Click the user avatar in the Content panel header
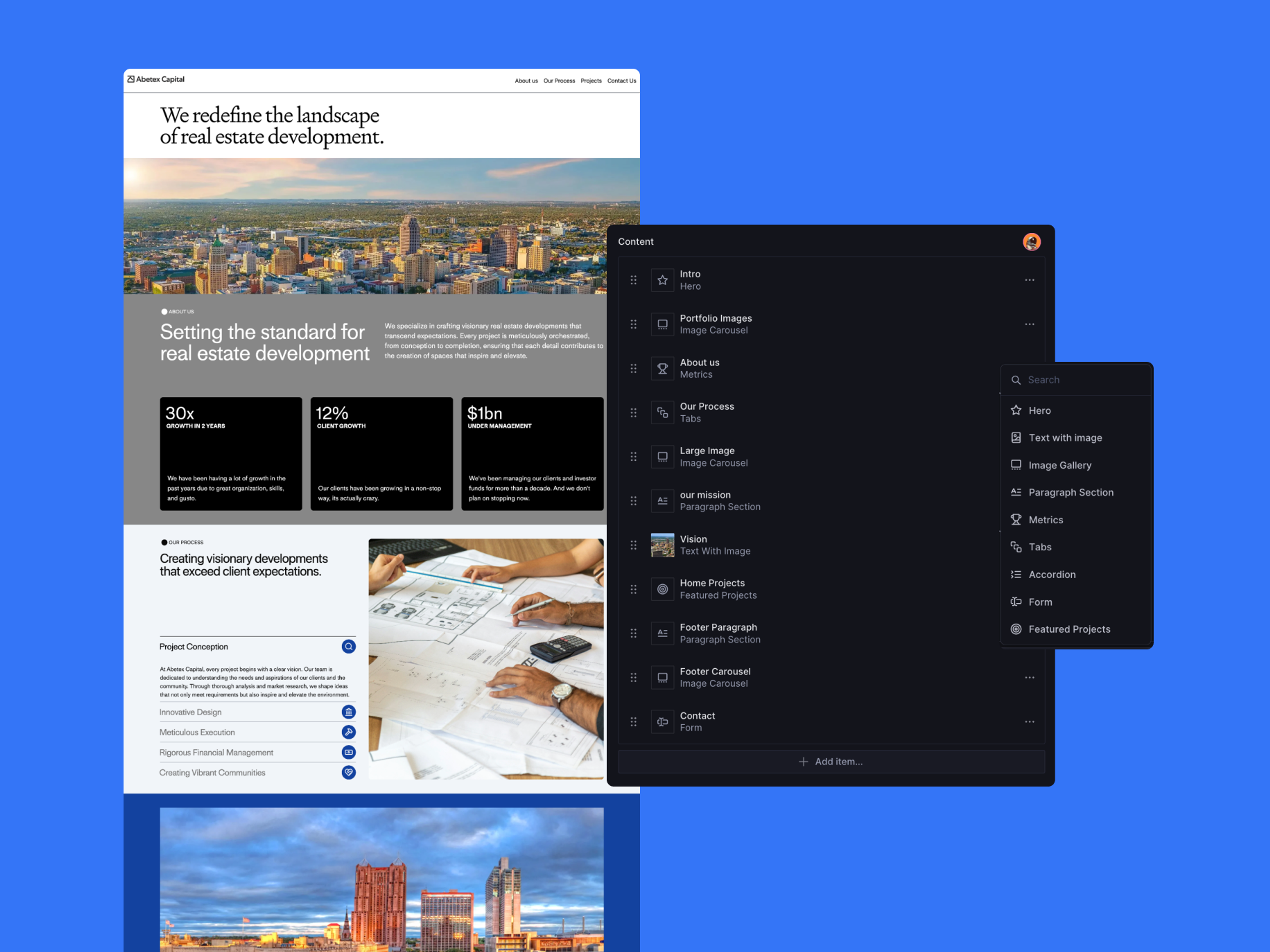 (1031, 242)
